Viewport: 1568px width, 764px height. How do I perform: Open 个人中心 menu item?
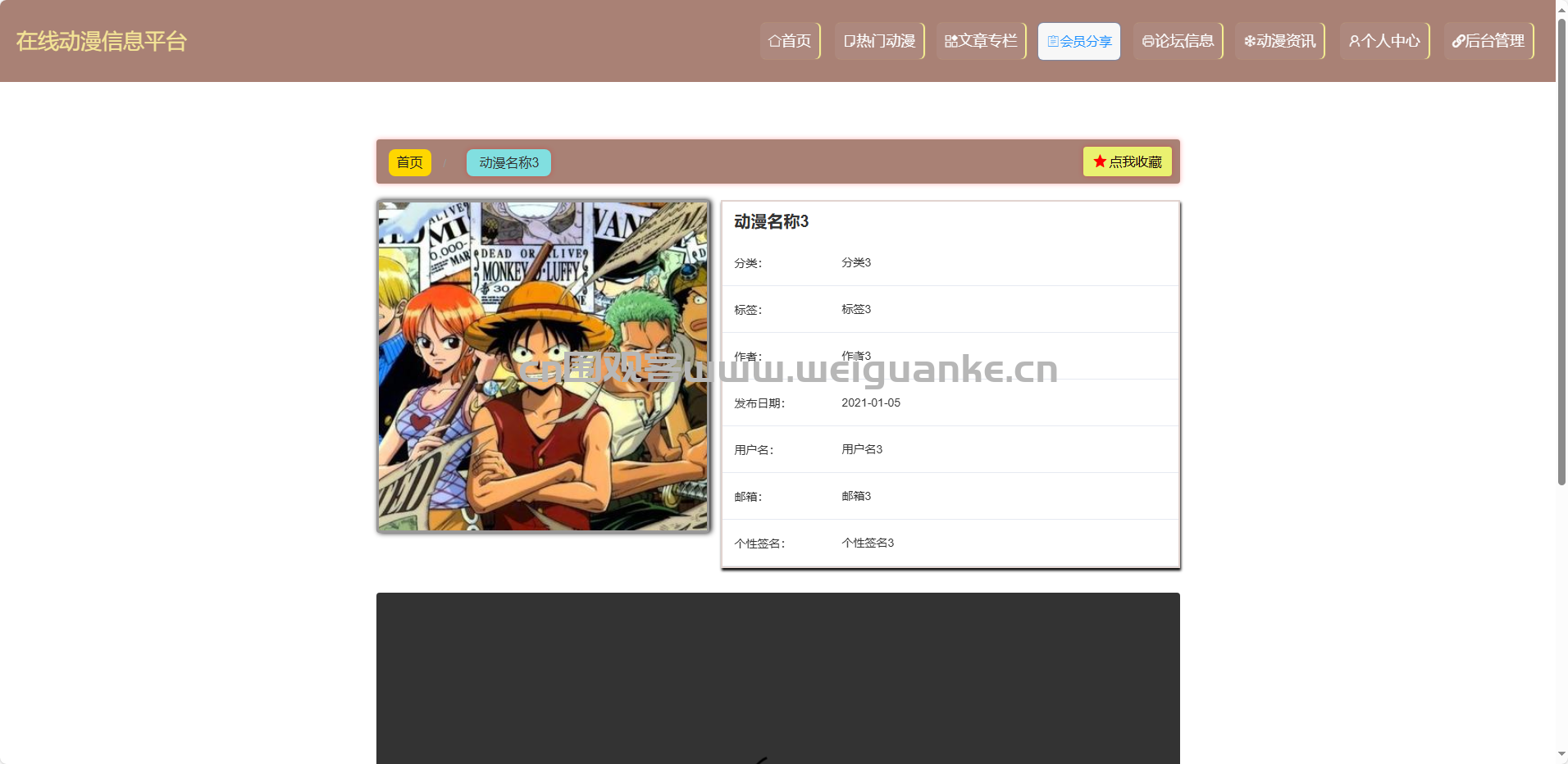[1384, 41]
